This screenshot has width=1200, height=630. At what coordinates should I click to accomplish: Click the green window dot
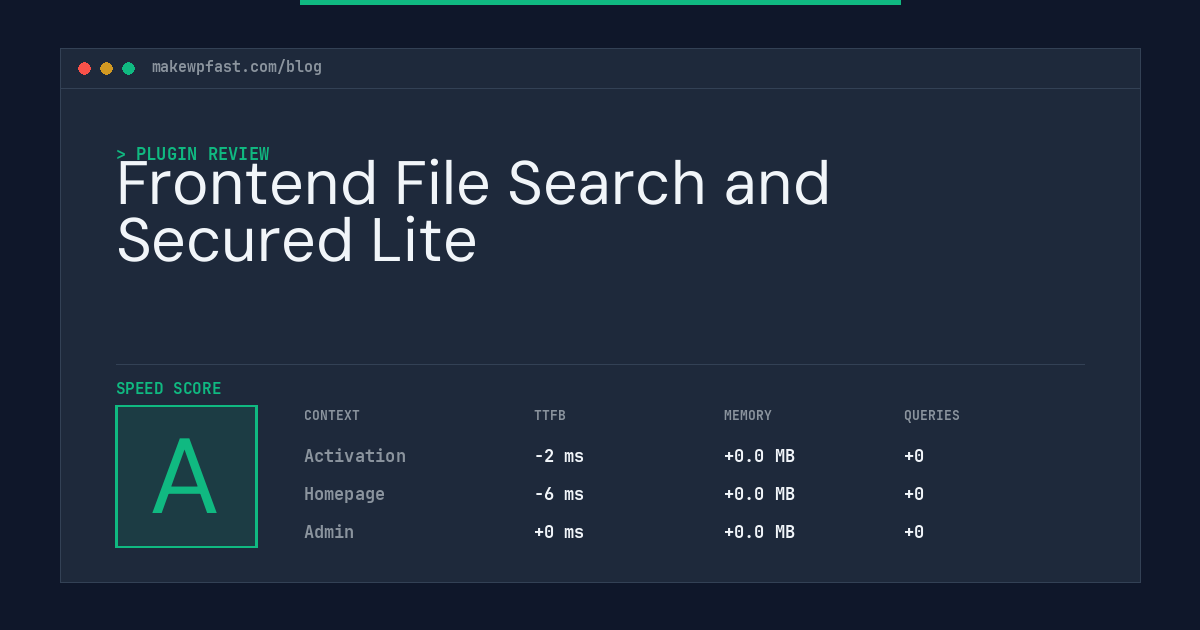click(x=128, y=68)
